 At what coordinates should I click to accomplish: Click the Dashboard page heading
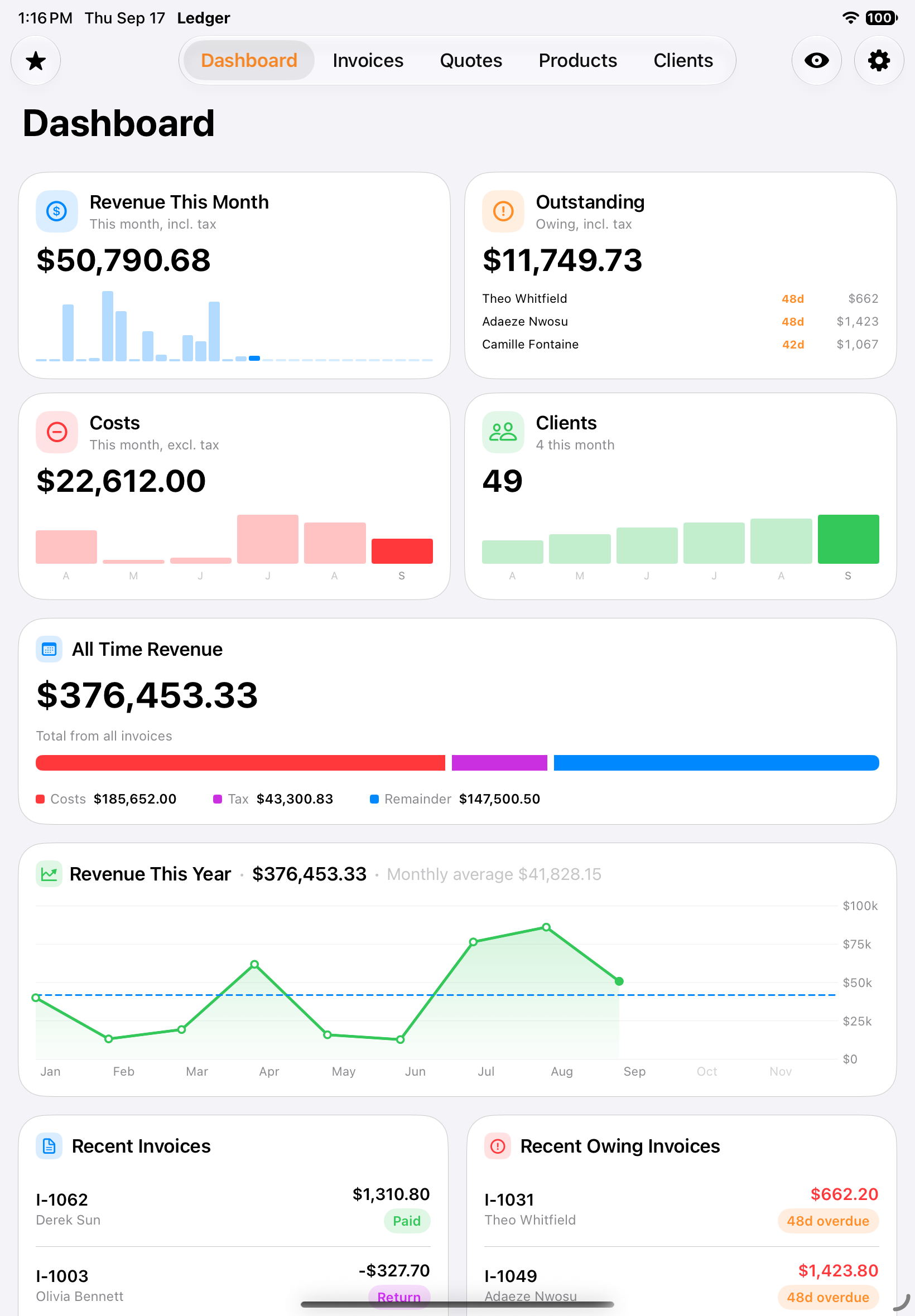(119, 123)
